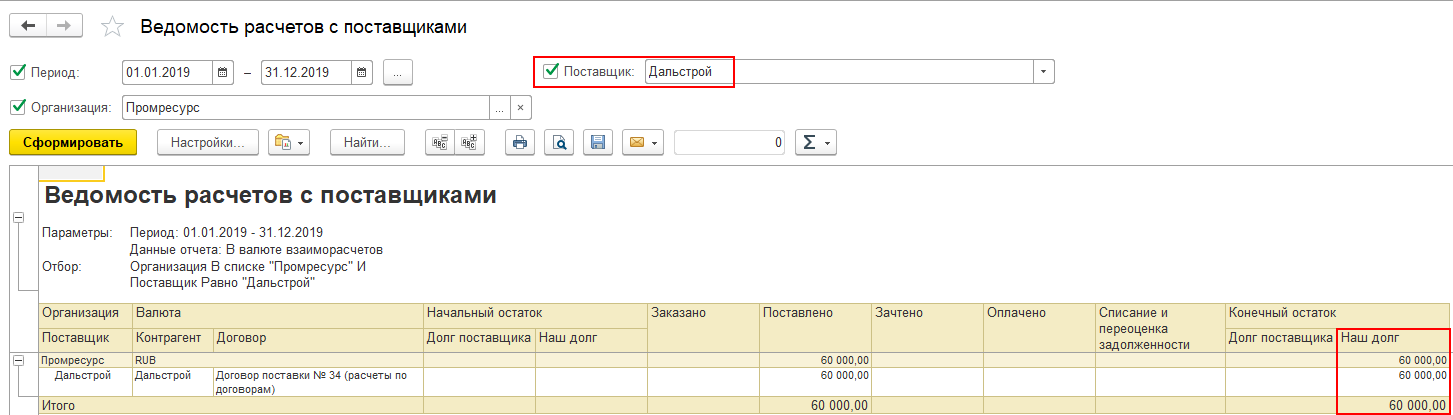Uncheck the Период checkbox
This screenshot has width=1453, height=415.
click(17, 72)
